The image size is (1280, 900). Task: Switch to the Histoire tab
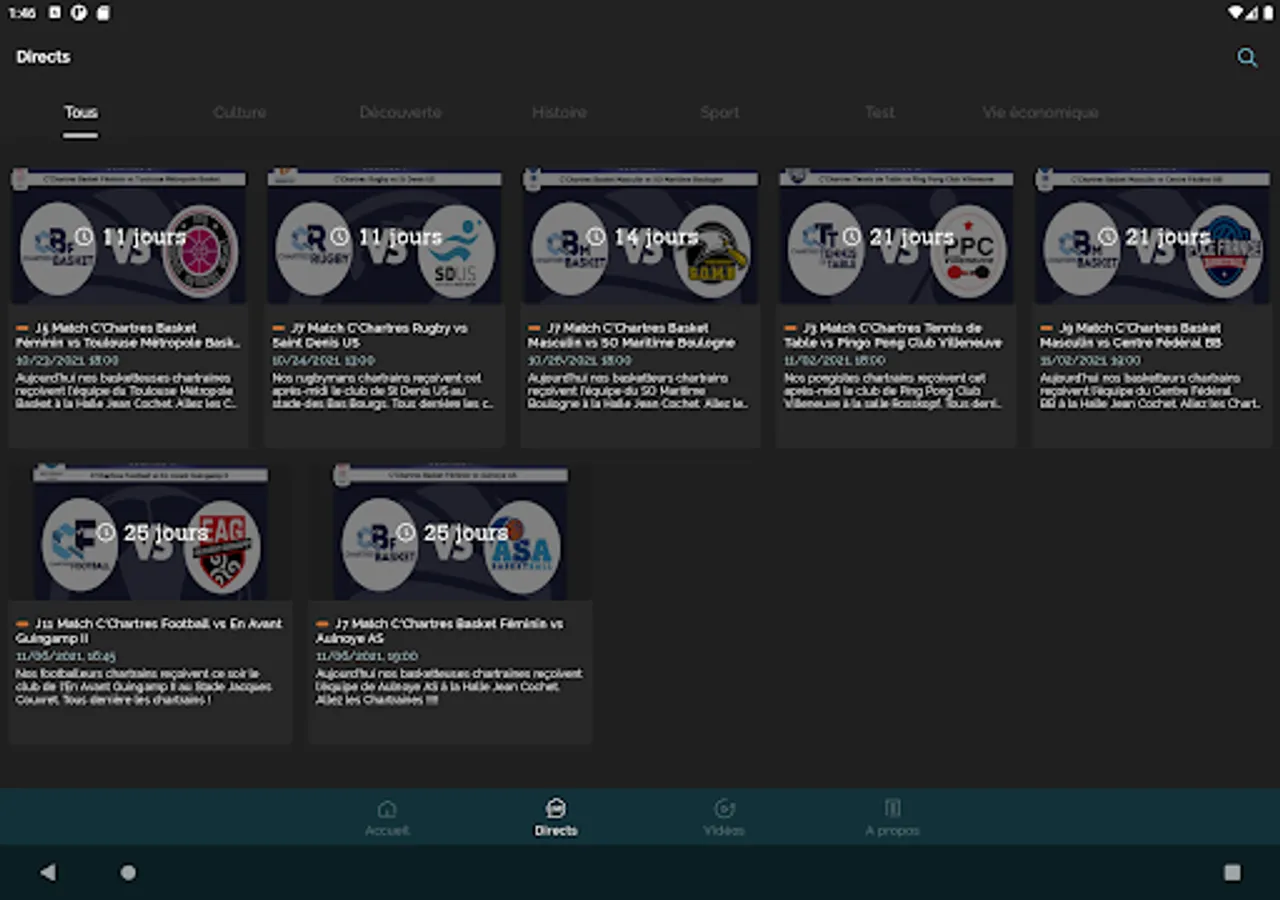[560, 112]
